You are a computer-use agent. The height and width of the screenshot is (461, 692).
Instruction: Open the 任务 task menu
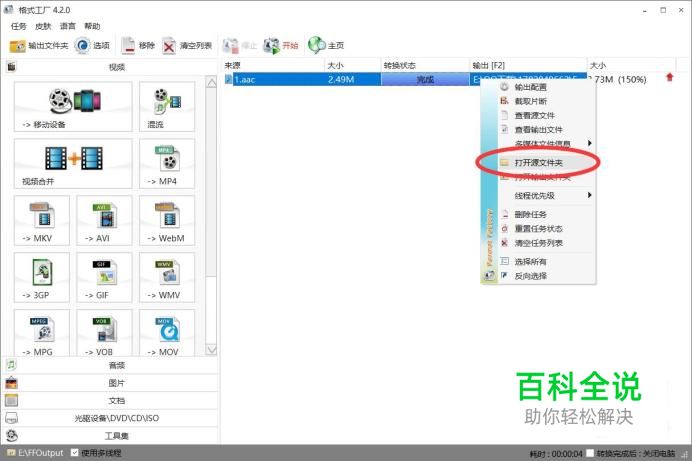click(19, 26)
